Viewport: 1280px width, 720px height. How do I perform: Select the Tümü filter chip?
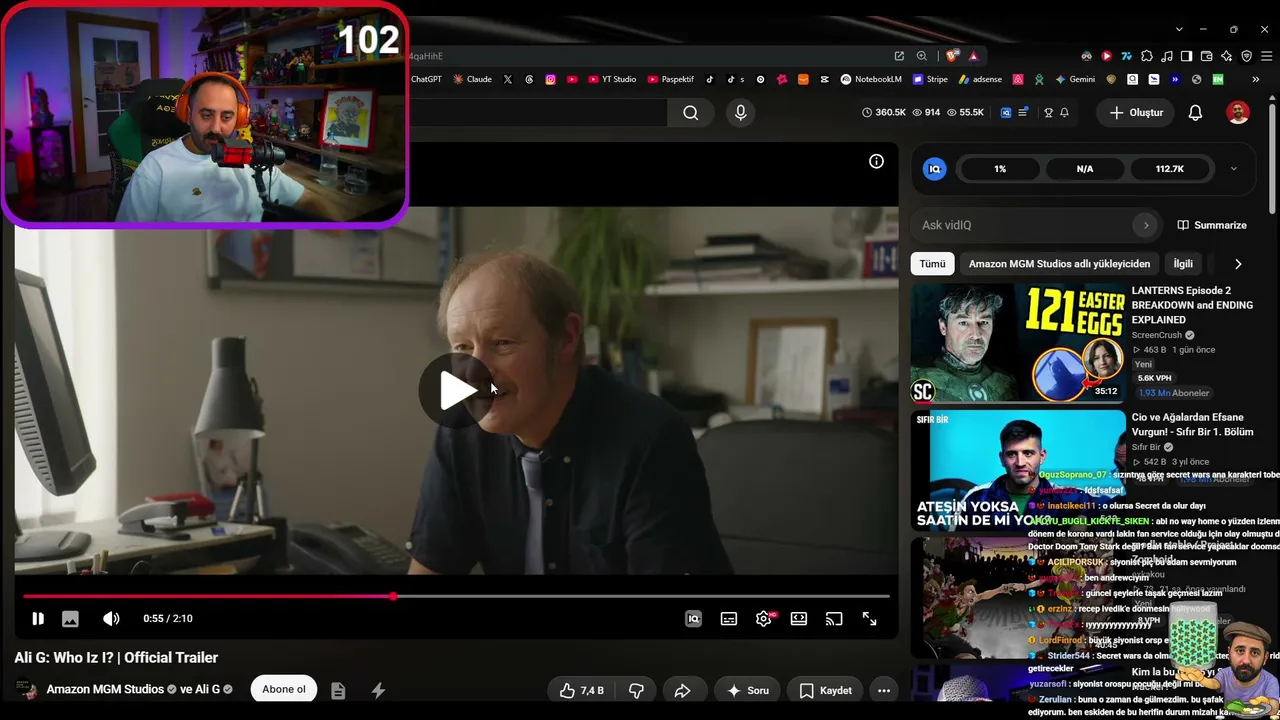coord(932,264)
